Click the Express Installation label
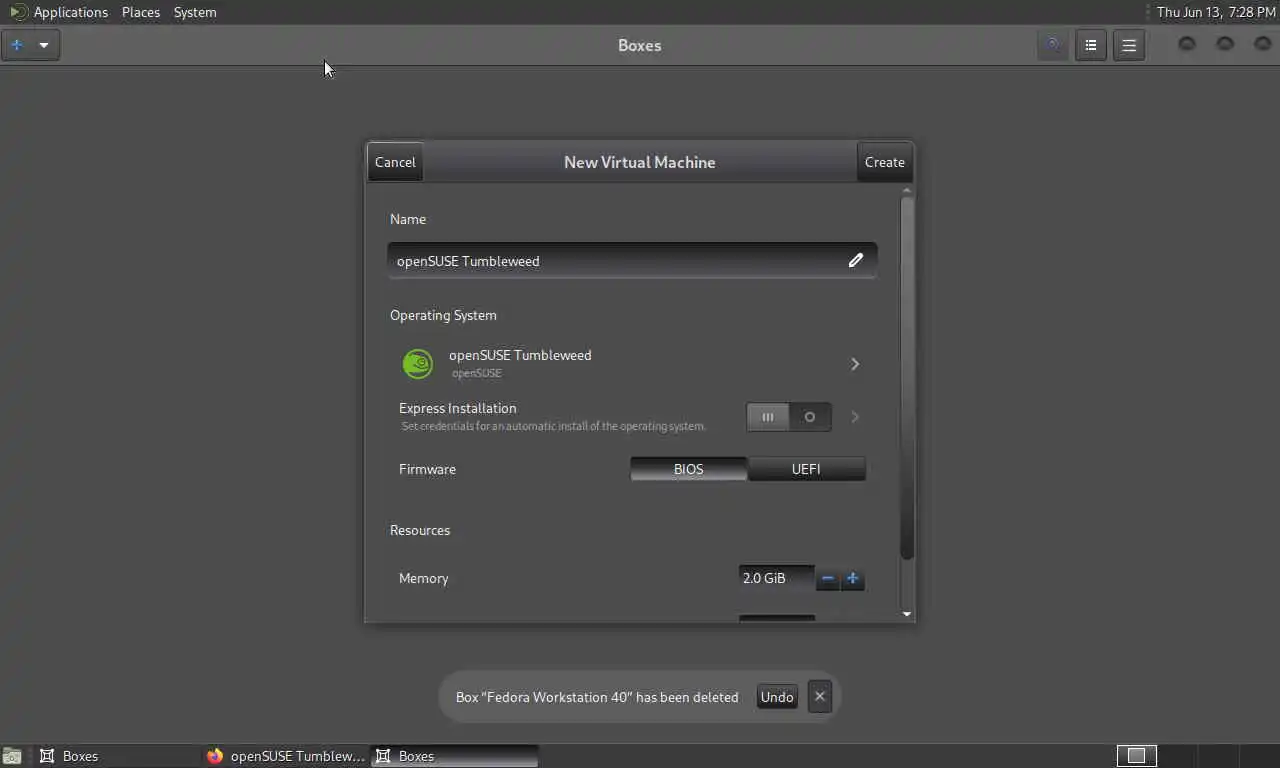Image resolution: width=1280 pixels, height=768 pixels. [x=458, y=408]
